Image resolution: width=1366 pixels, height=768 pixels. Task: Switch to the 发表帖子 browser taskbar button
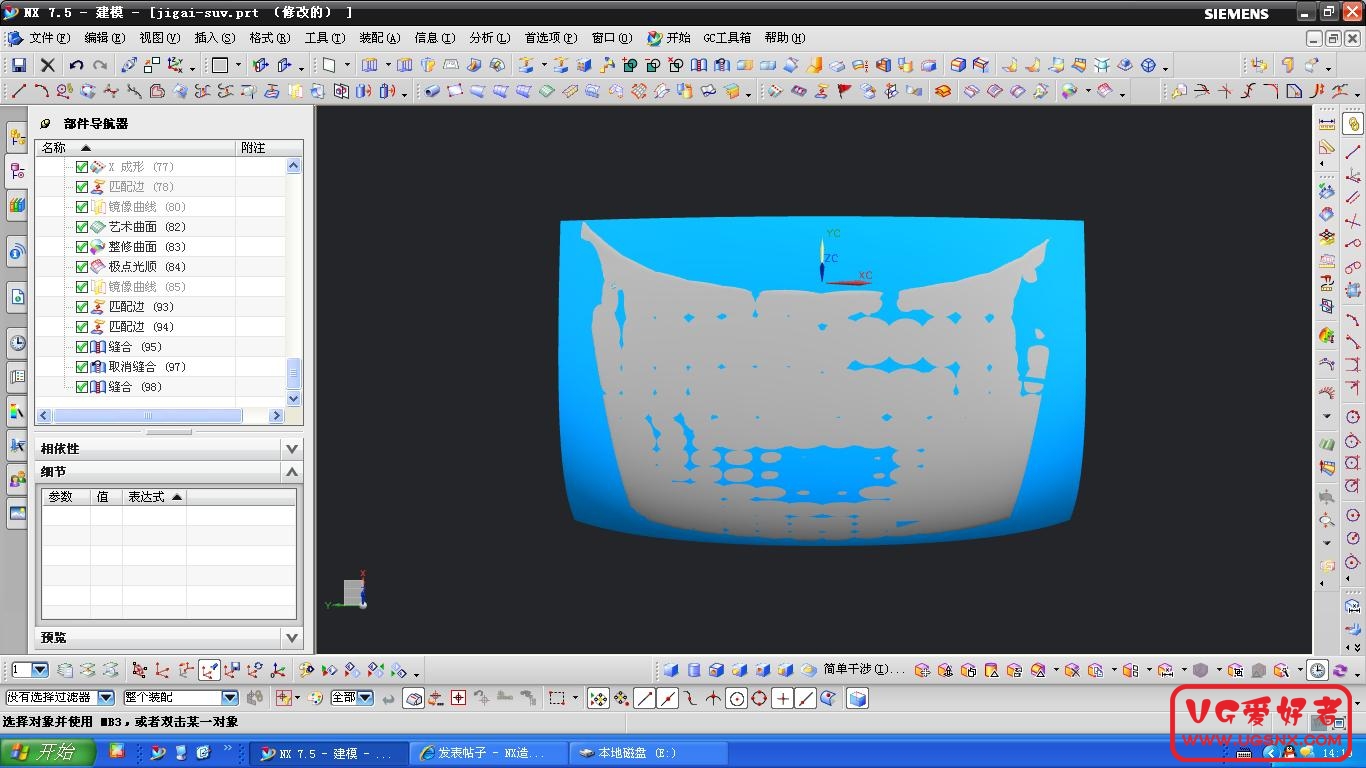489,753
